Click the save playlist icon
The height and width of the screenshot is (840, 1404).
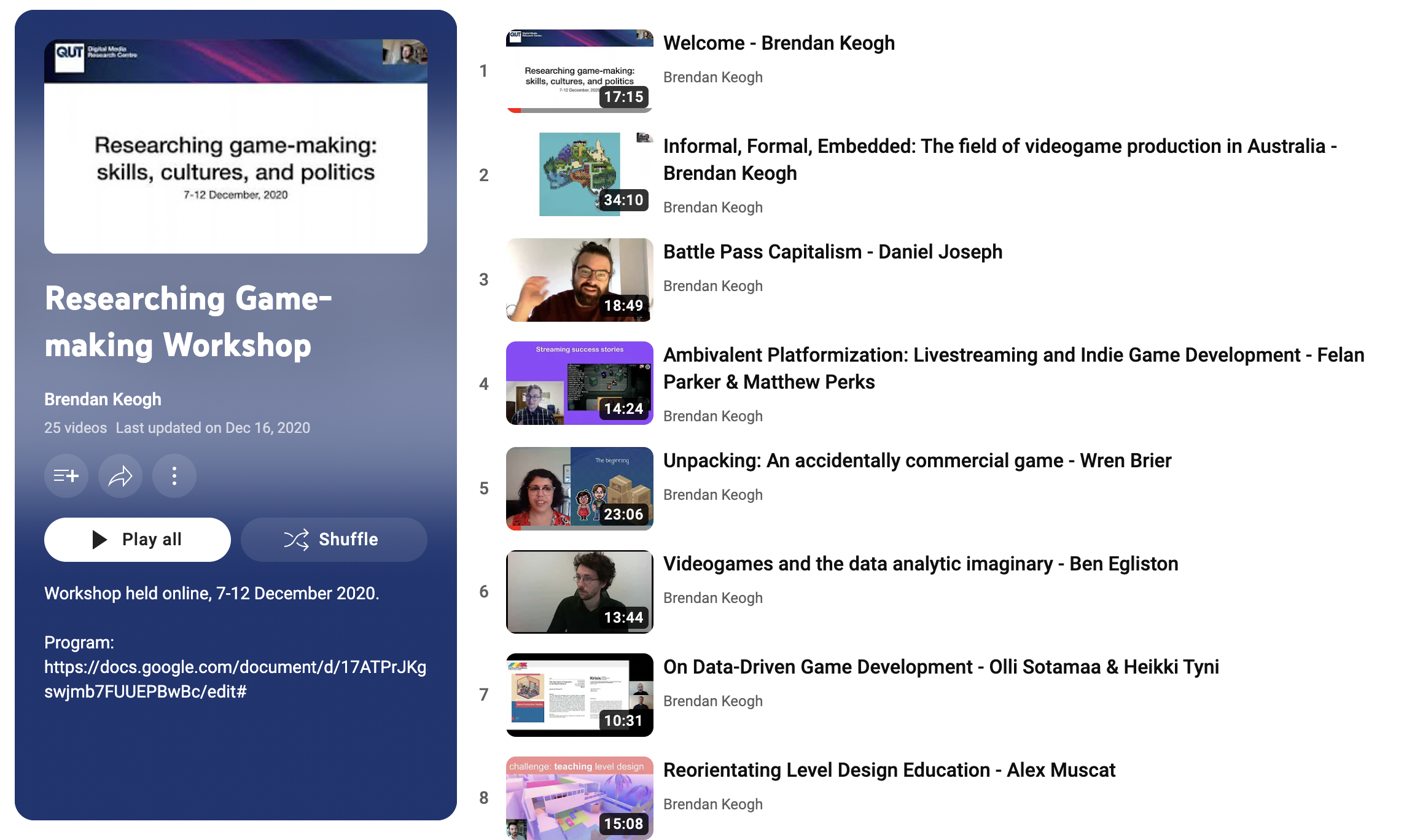pos(66,476)
